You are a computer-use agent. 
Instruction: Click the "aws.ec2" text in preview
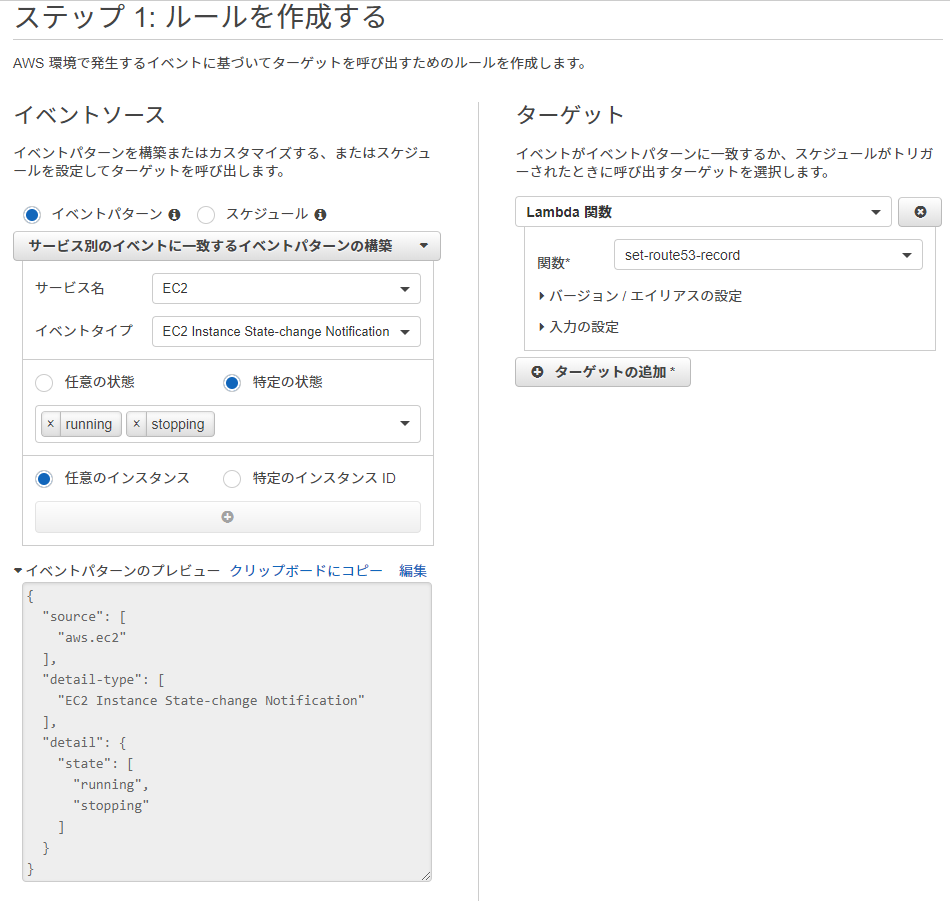pos(92,637)
